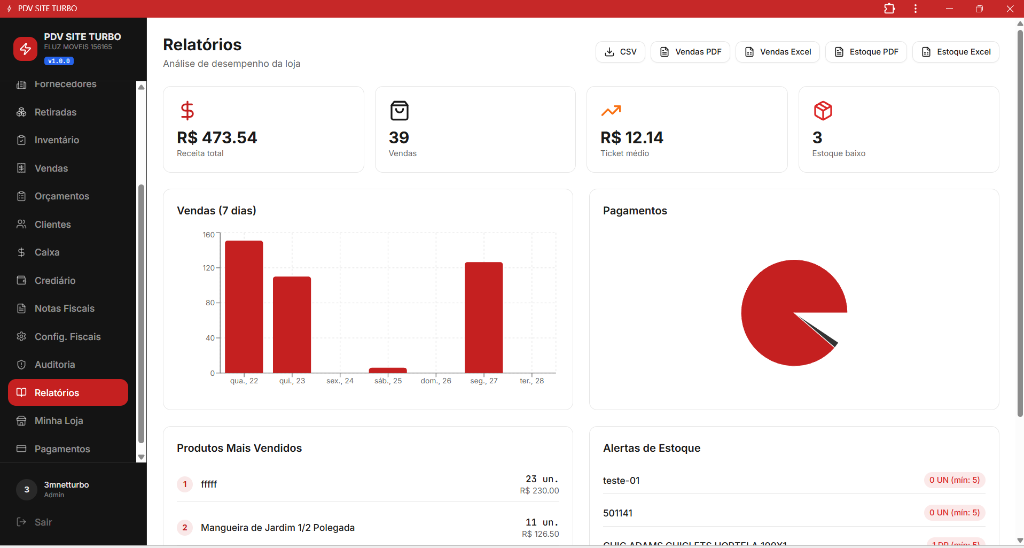Select Clientes from sidebar
Viewport: 1024px width, 548px height.
(x=68, y=225)
